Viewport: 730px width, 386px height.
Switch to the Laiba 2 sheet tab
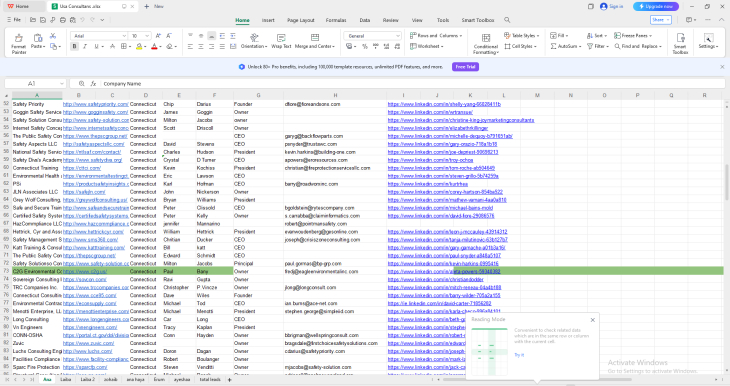(88, 380)
